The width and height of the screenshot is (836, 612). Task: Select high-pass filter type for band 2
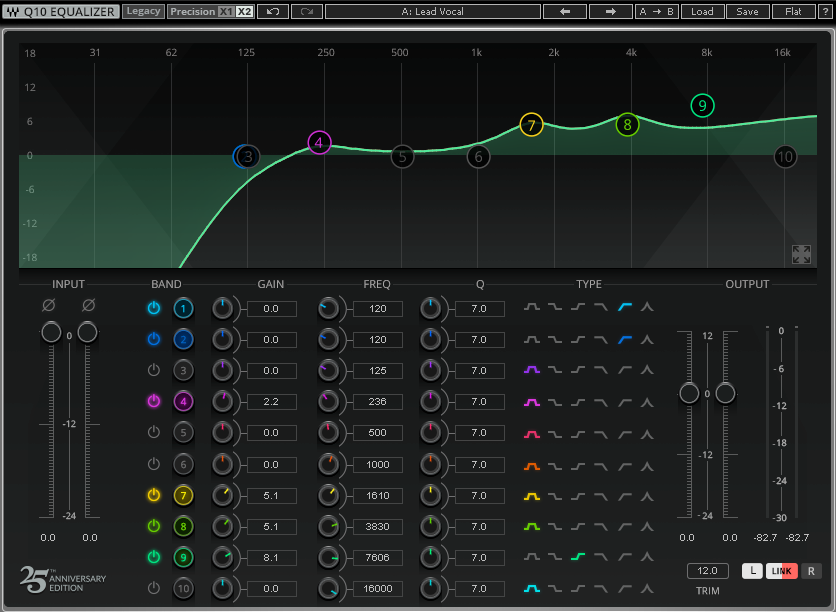[x=625, y=339]
